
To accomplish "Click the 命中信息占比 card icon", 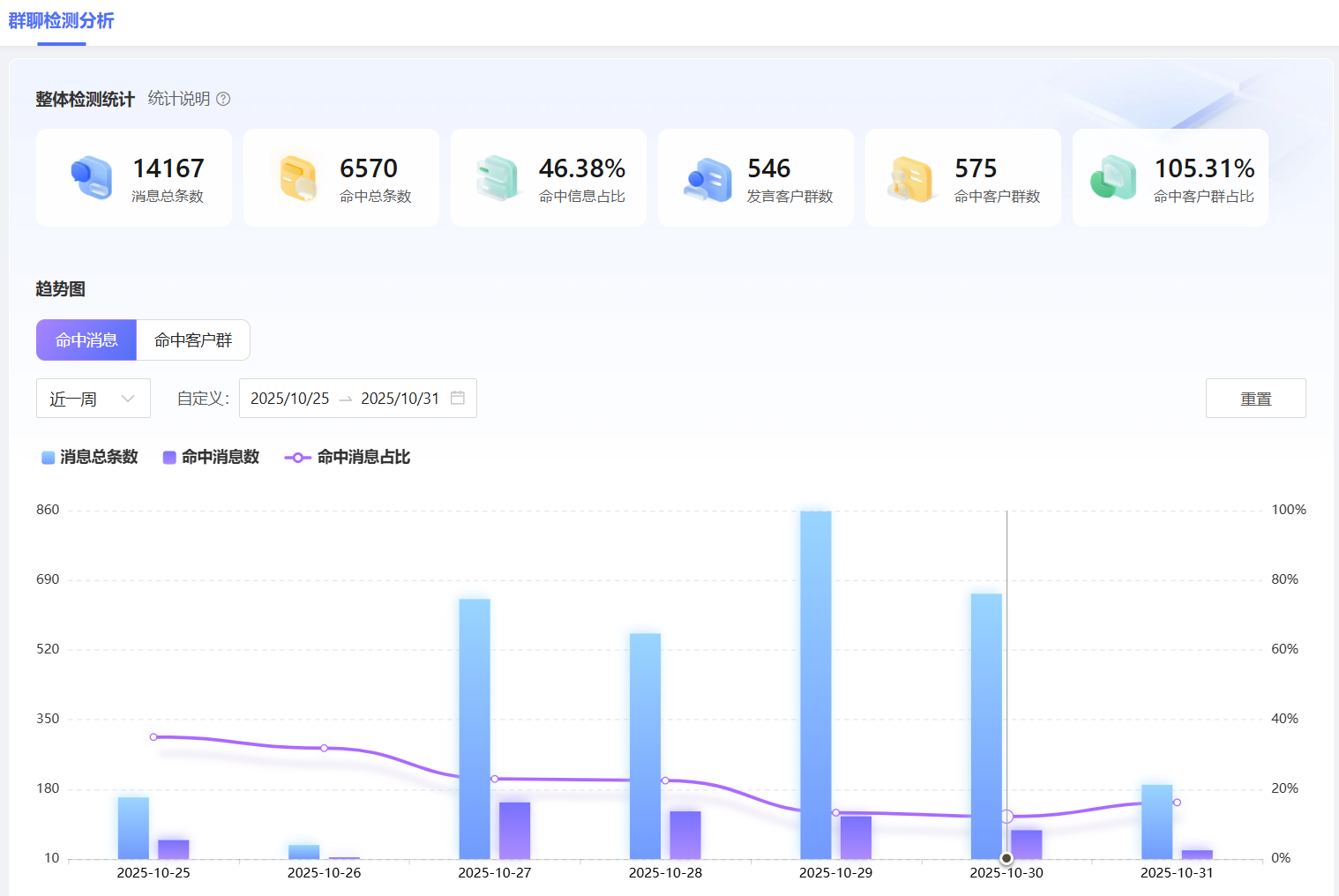I will click(497, 177).
